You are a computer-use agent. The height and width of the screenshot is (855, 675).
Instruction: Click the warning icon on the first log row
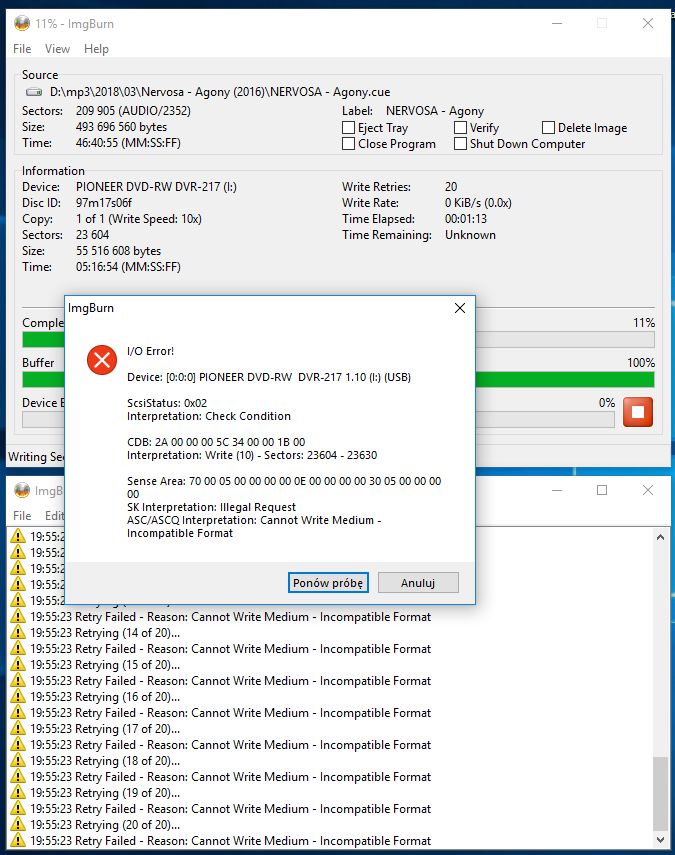18,536
